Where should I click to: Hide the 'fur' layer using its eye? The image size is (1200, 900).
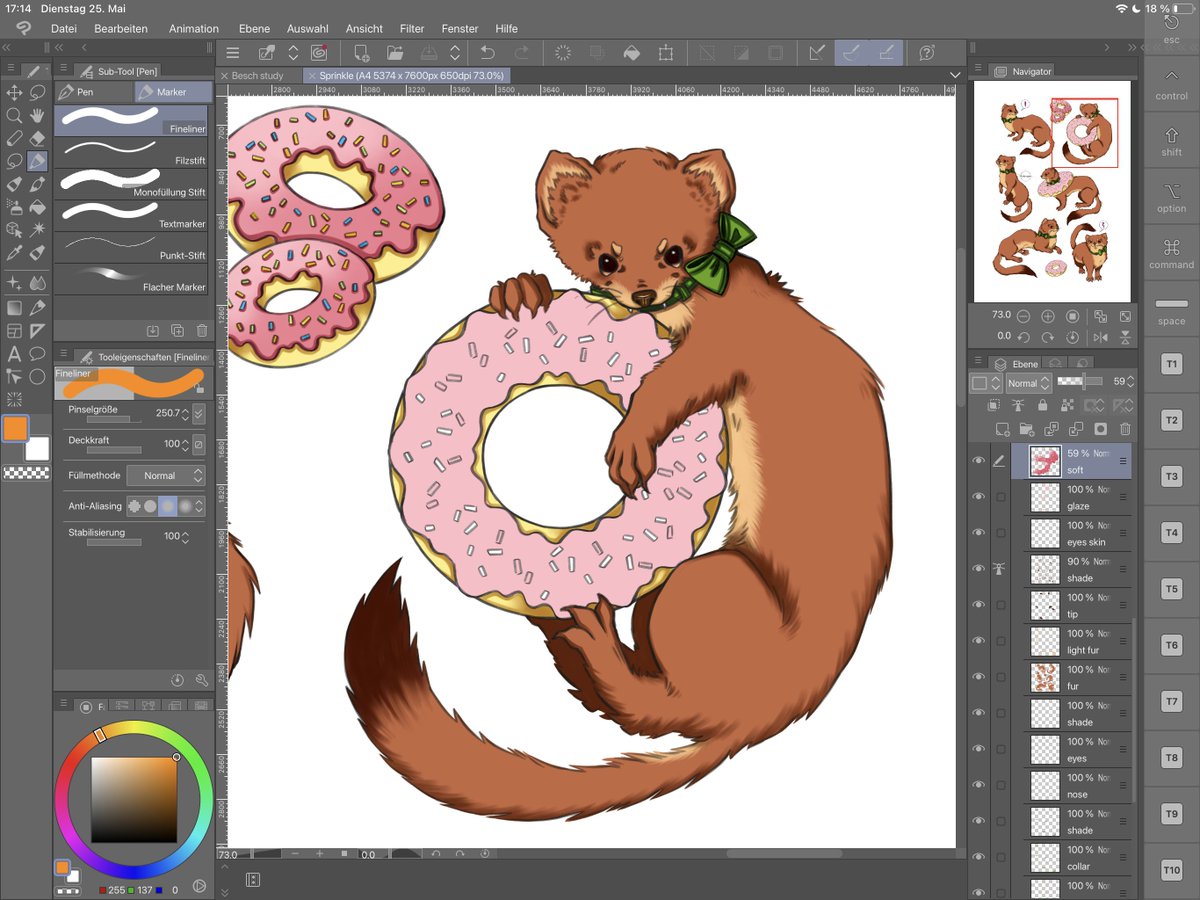pos(979,677)
